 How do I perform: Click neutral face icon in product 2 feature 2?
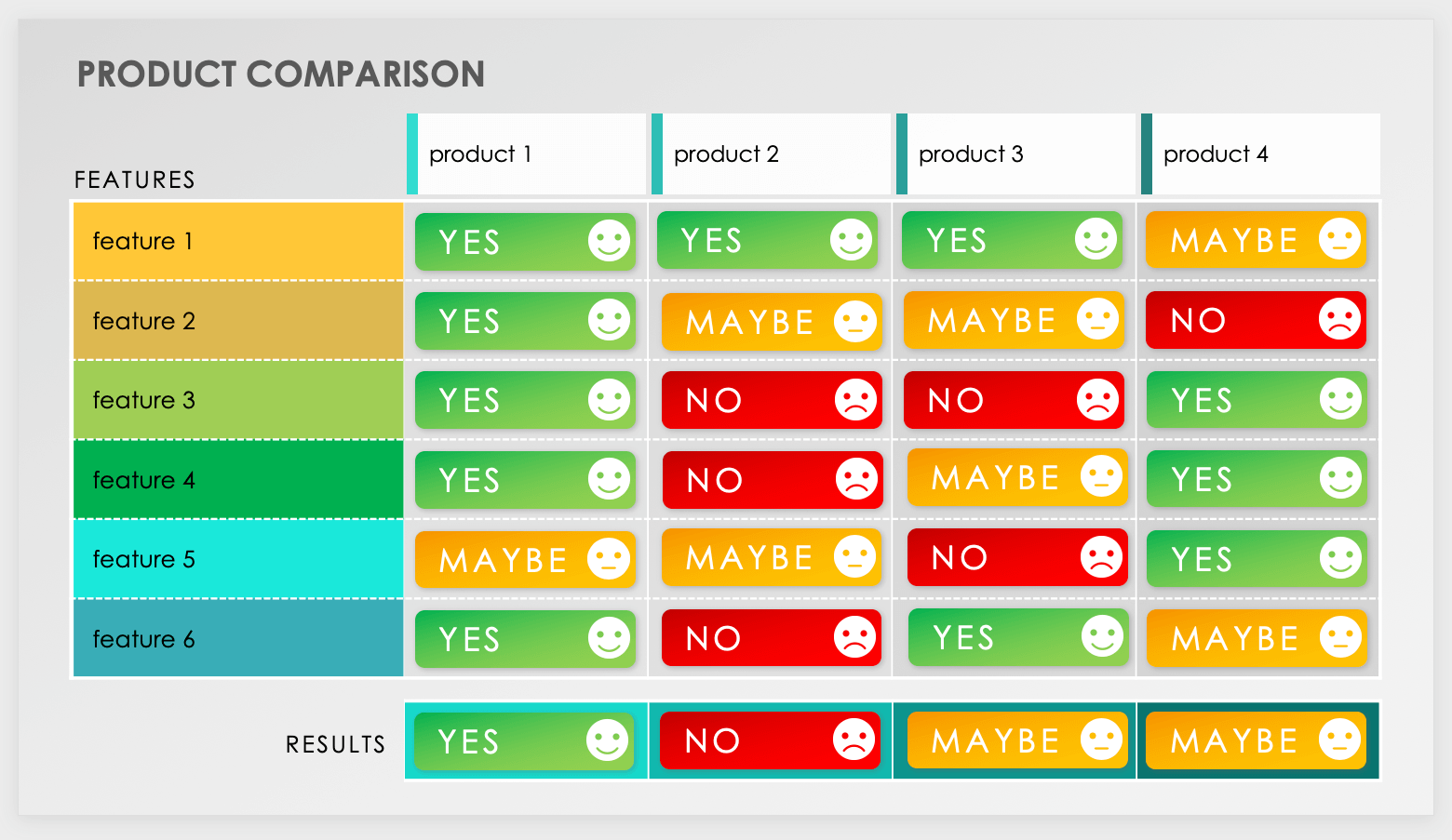coord(855,322)
